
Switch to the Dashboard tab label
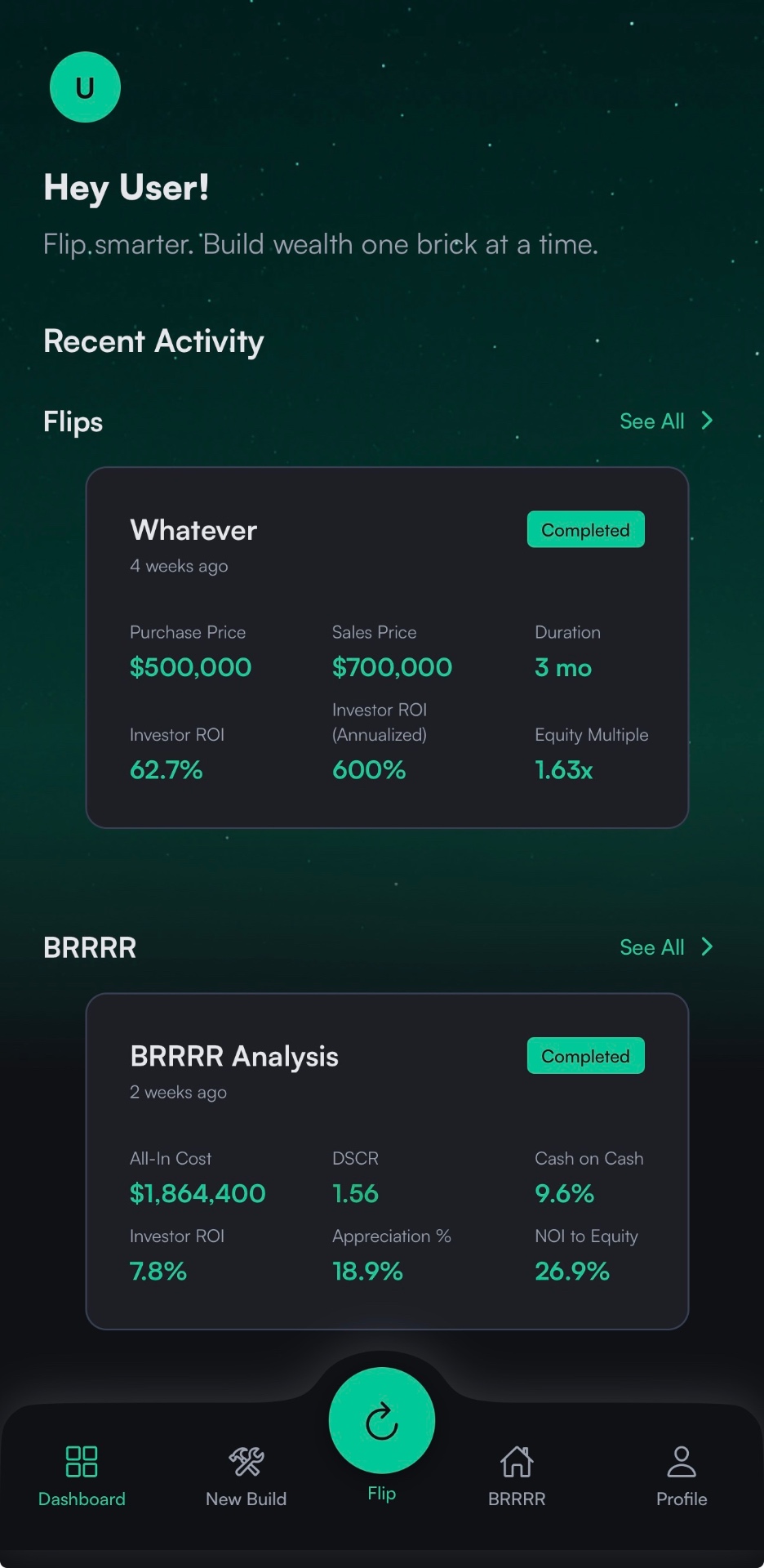pos(82,1499)
